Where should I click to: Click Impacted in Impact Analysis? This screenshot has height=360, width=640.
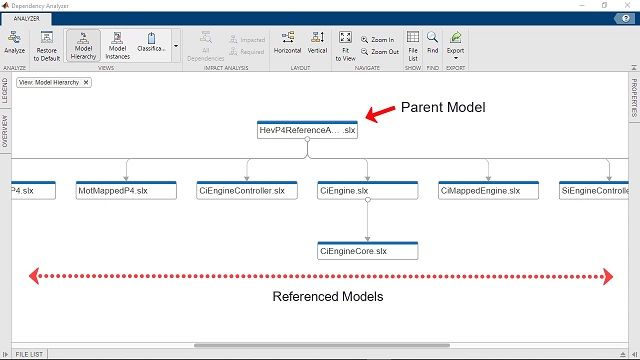point(247,40)
